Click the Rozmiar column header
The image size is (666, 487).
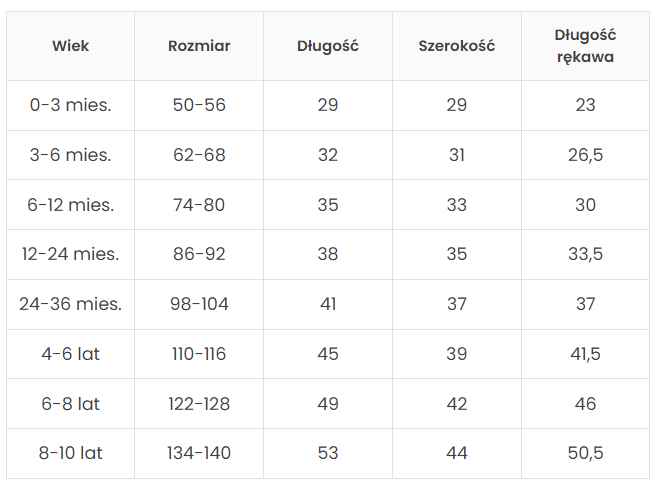coord(199,46)
